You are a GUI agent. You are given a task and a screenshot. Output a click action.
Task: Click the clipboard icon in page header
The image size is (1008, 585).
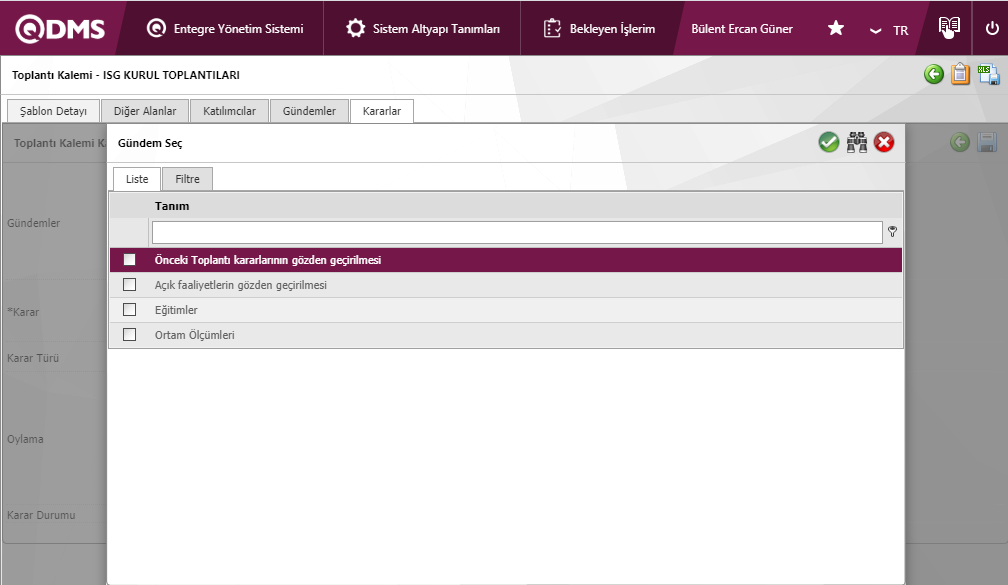click(960, 74)
